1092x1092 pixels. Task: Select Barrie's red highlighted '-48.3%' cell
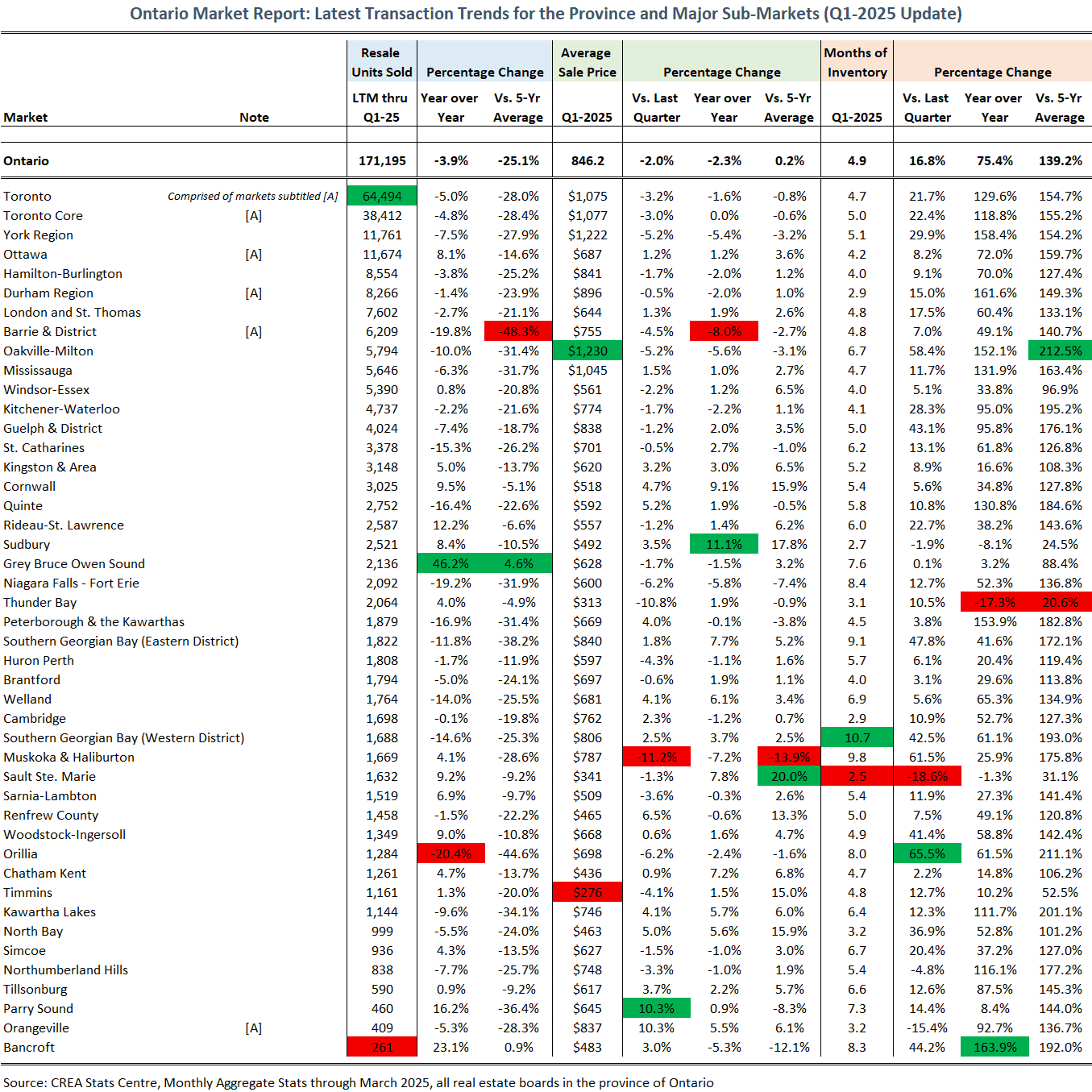[x=518, y=331]
